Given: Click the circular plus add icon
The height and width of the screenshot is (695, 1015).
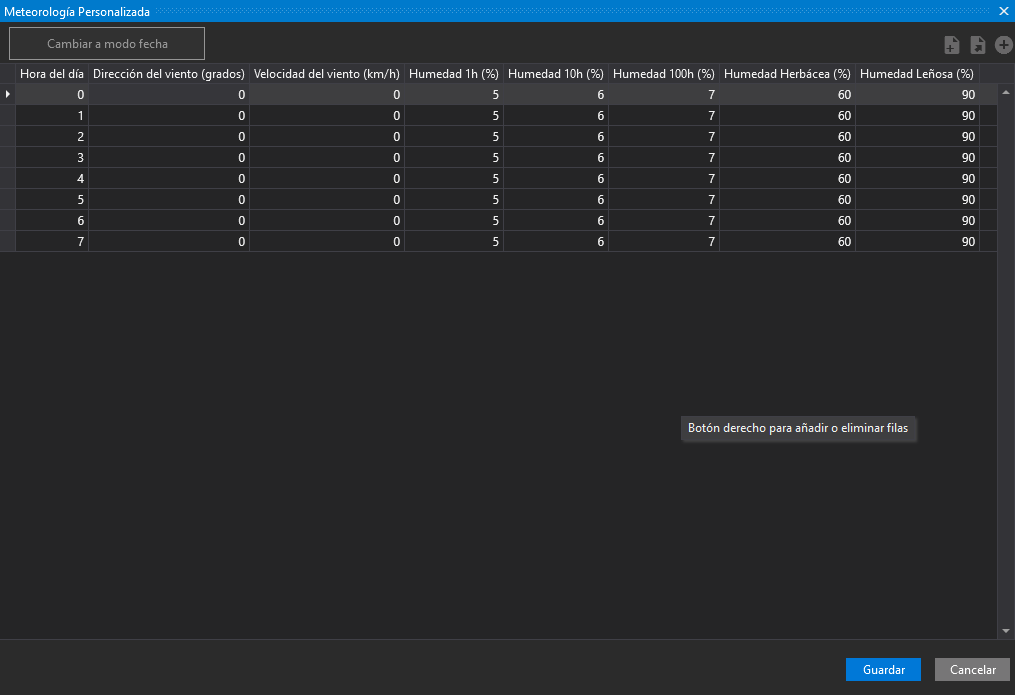Looking at the screenshot, I should point(1003,45).
